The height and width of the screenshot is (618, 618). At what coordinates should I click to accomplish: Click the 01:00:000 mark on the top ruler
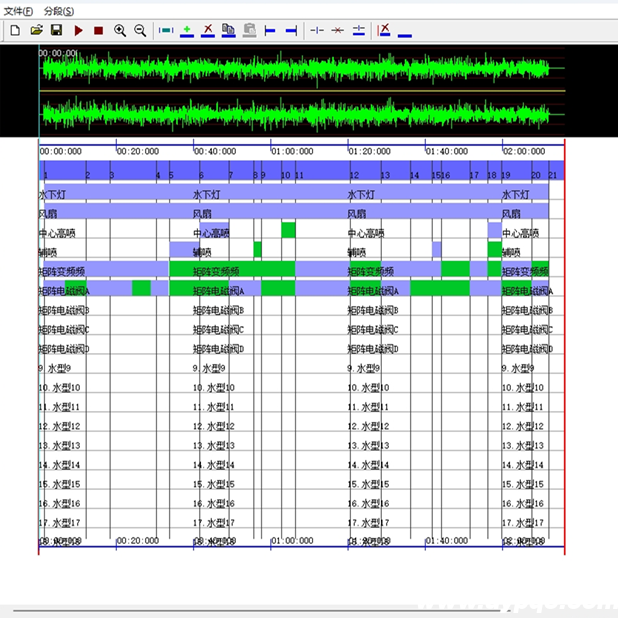coord(291,151)
